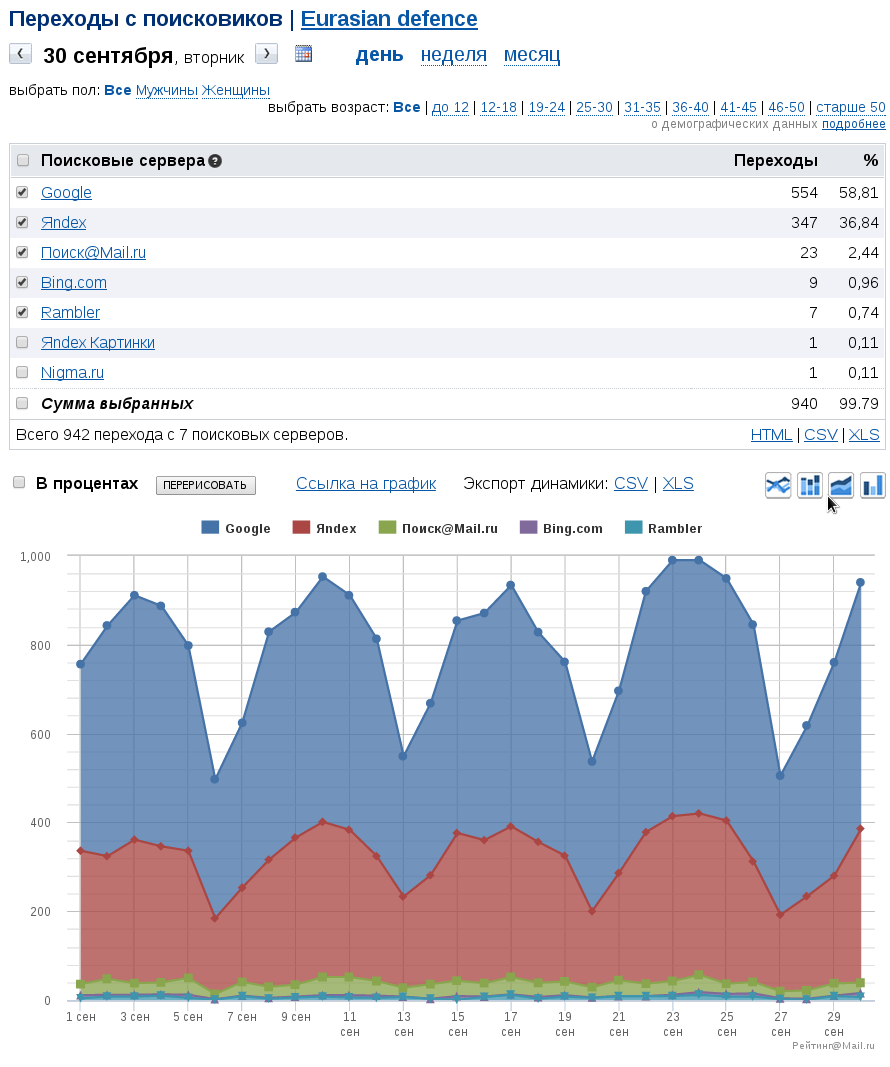Filter gender by Женщины

tap(235, 91)
